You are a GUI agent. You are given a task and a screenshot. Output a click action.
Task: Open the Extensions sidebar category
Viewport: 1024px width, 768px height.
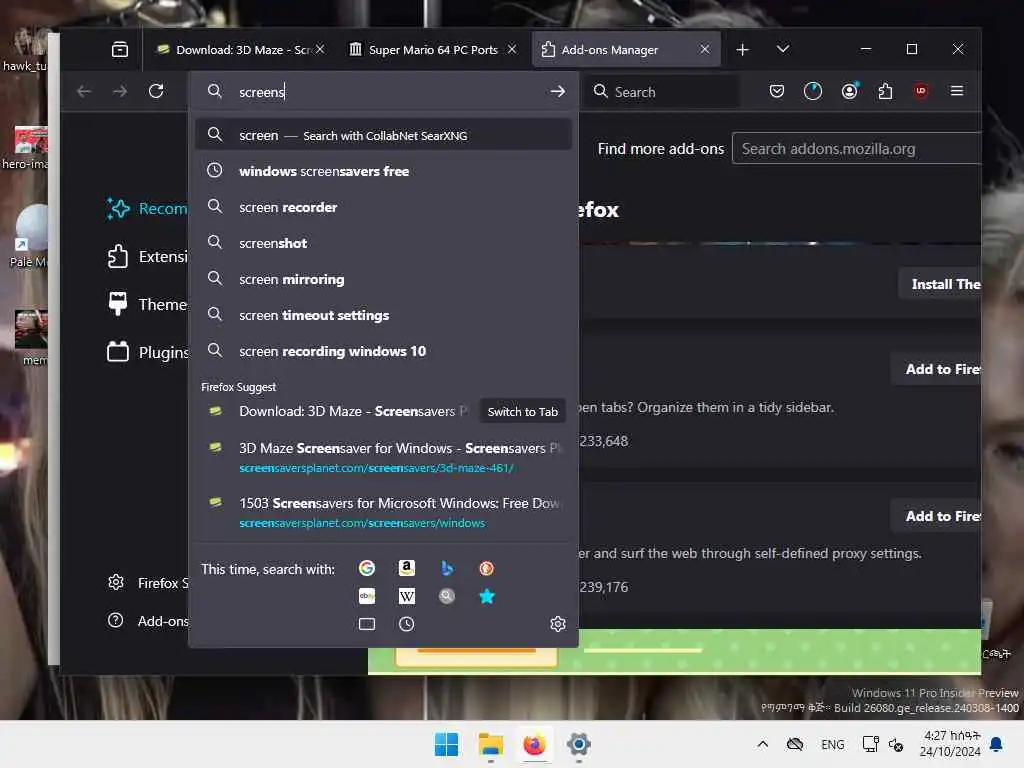(x=147, y=257)
